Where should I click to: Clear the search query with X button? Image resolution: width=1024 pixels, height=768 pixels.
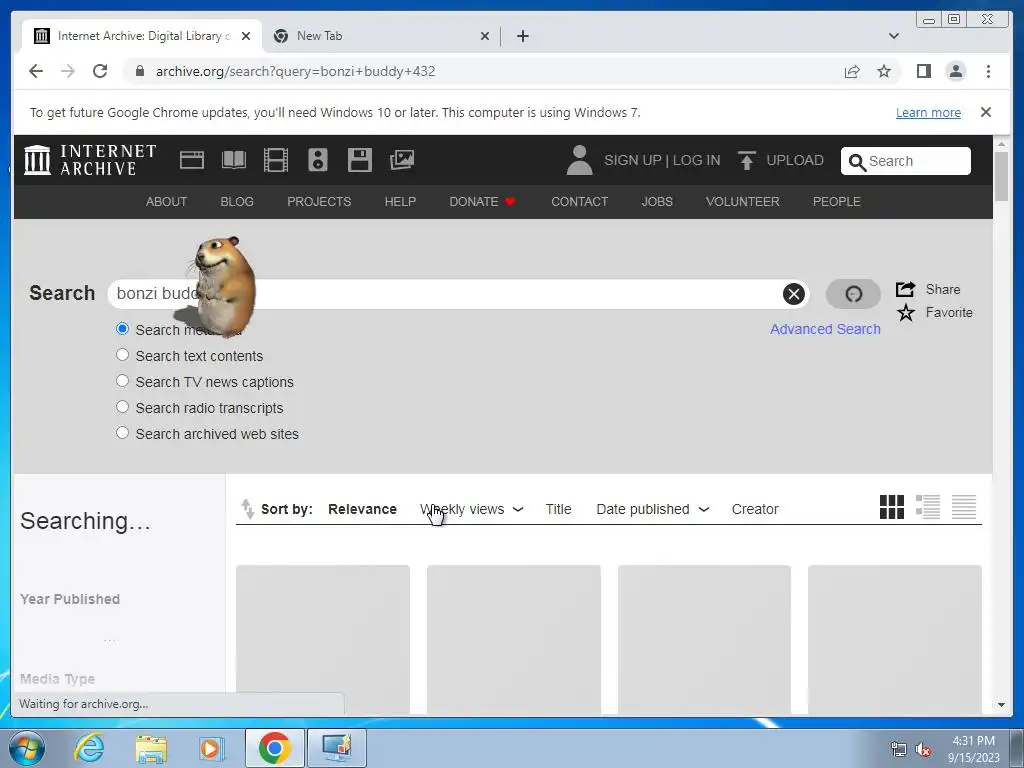point(793,294)
